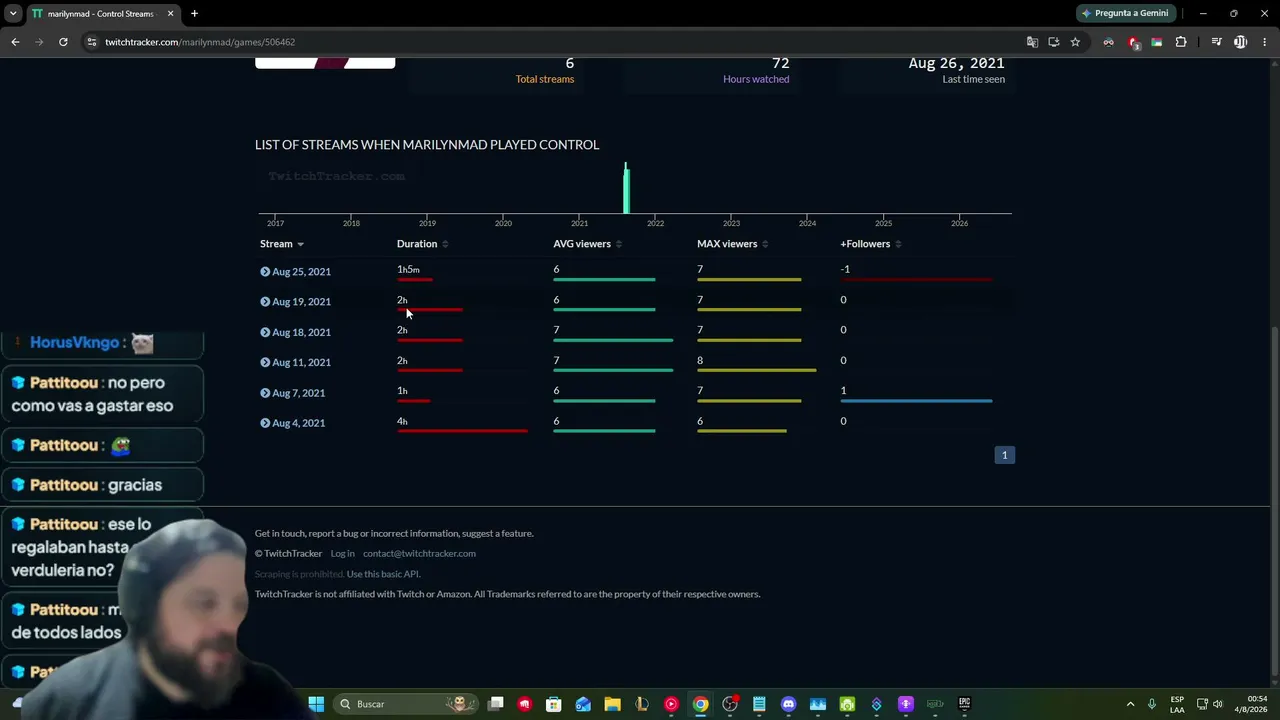Go back with the browser back arrow
The width and height of the screenshot is (1280, 720).
(15, 42)
